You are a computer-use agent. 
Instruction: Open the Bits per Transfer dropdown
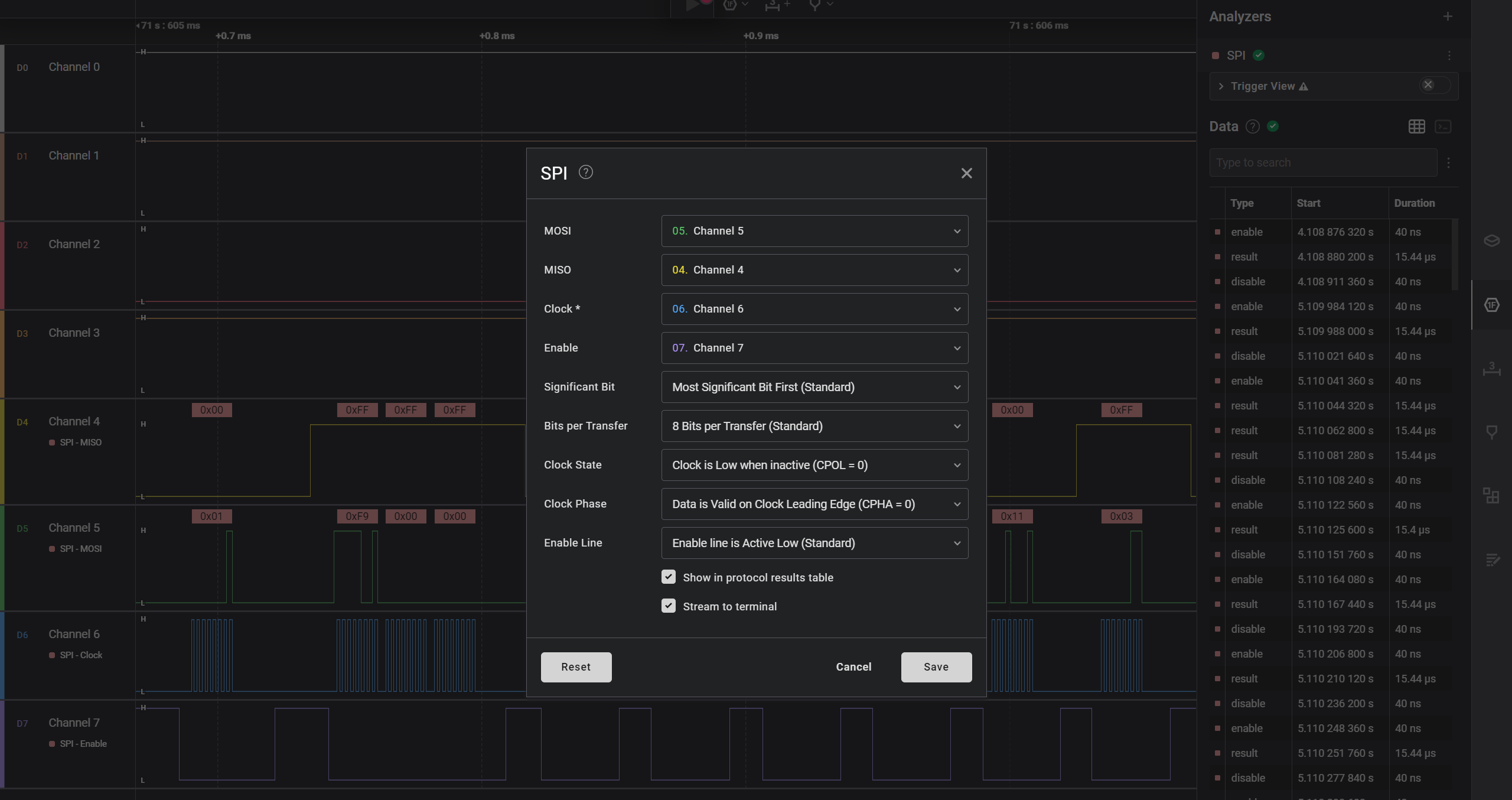[x=814, y=426]
